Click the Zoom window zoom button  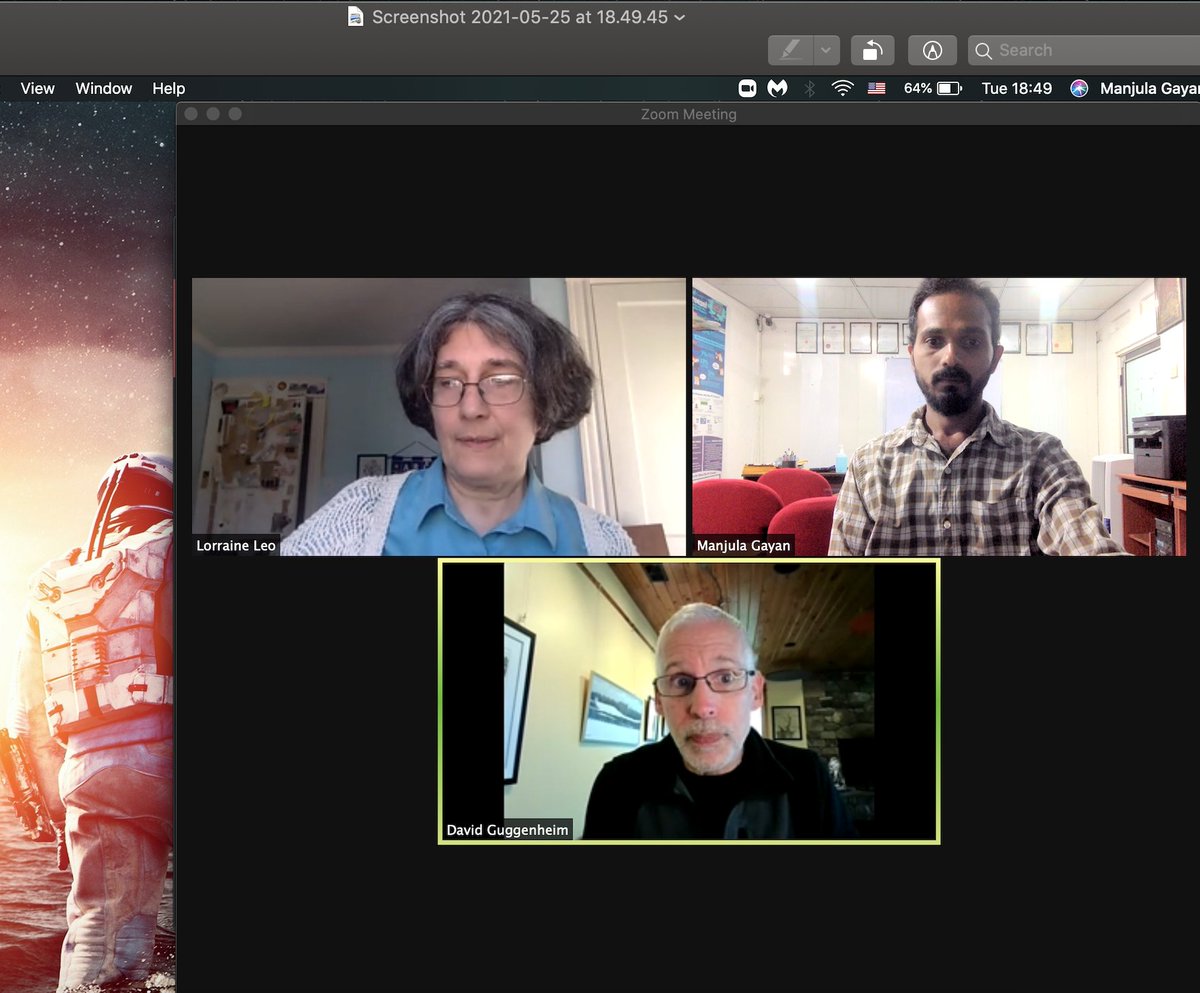(235, 114)
